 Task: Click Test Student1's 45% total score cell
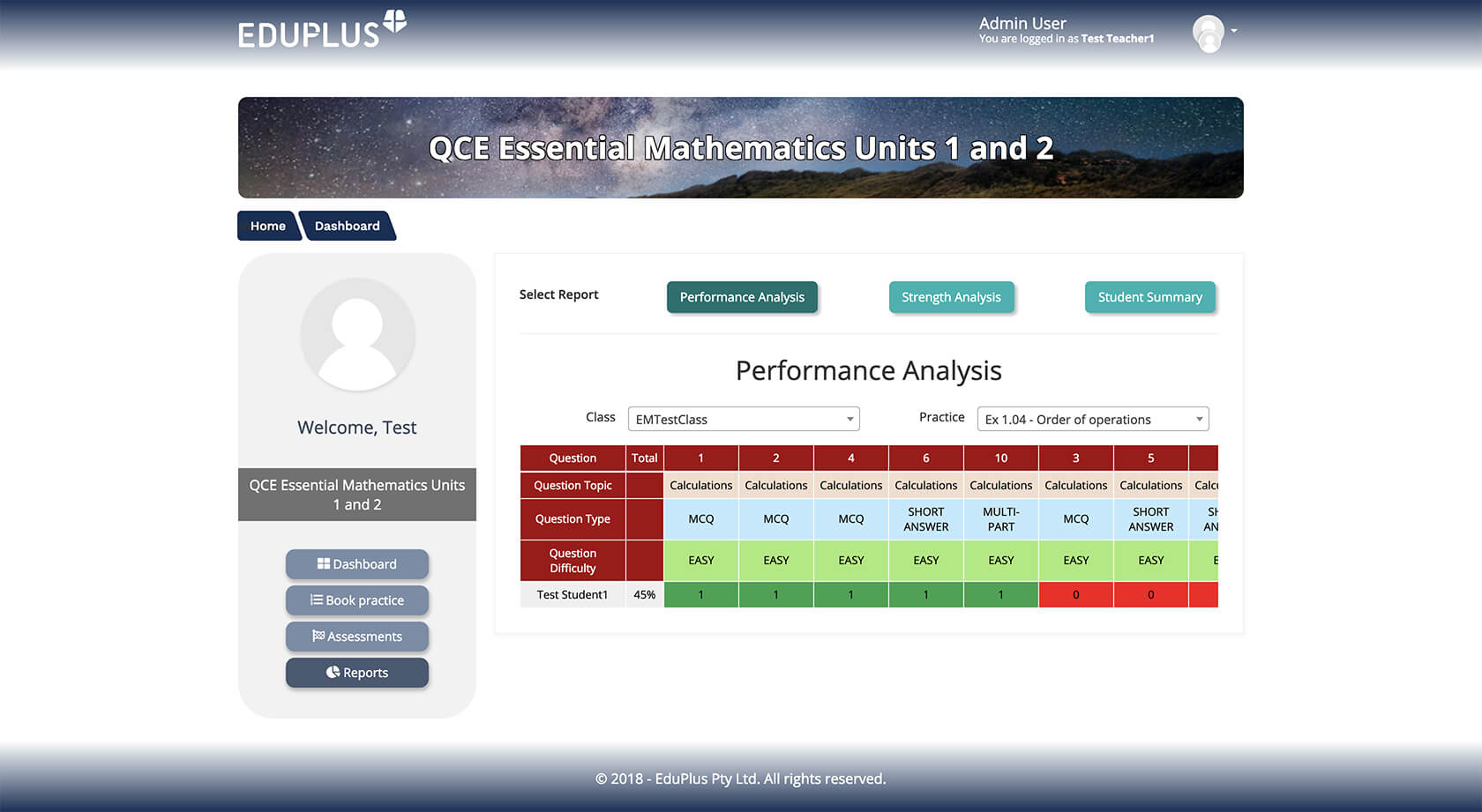pos(644,594)
